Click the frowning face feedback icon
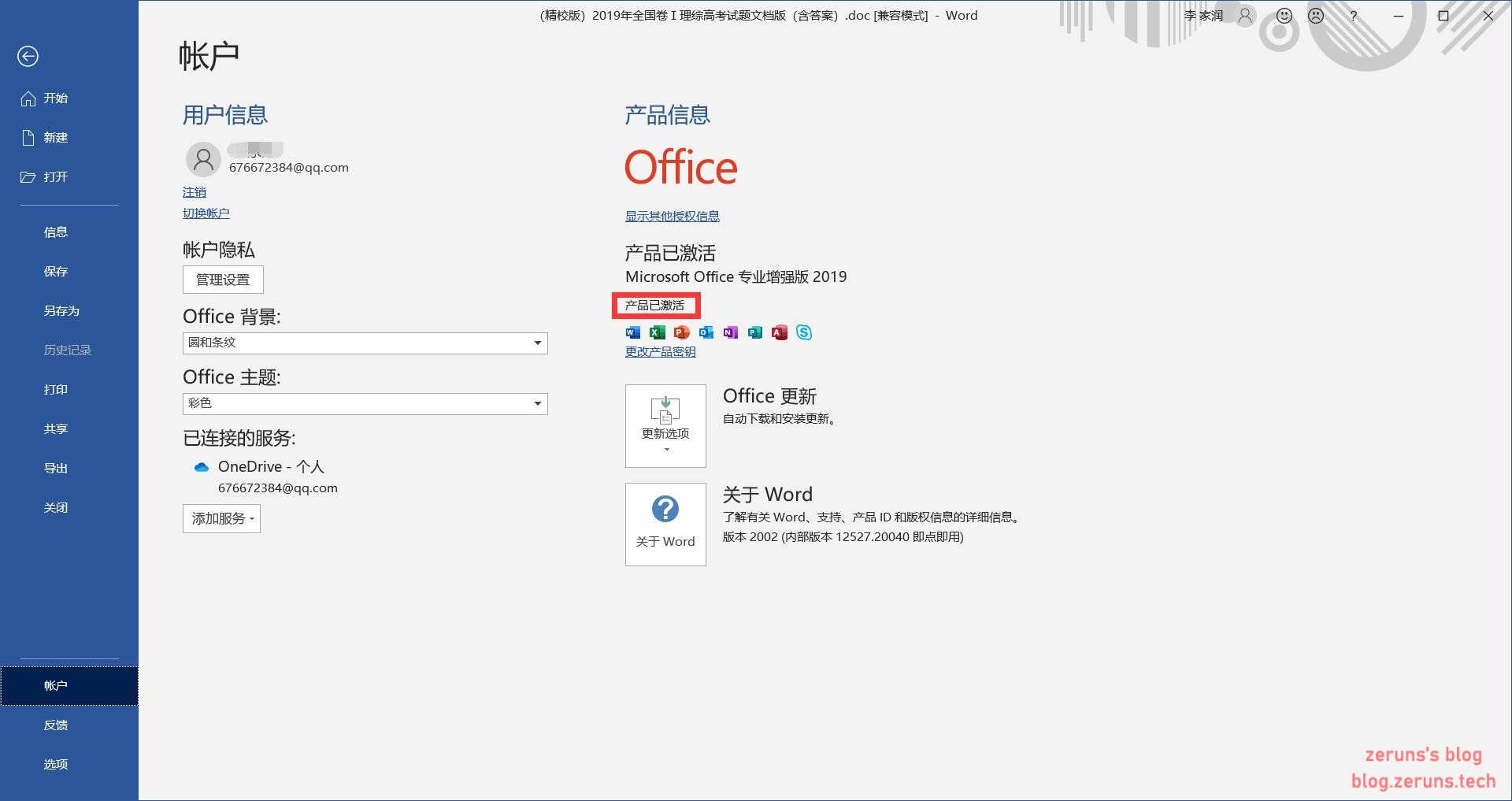 coord(1316,16)
